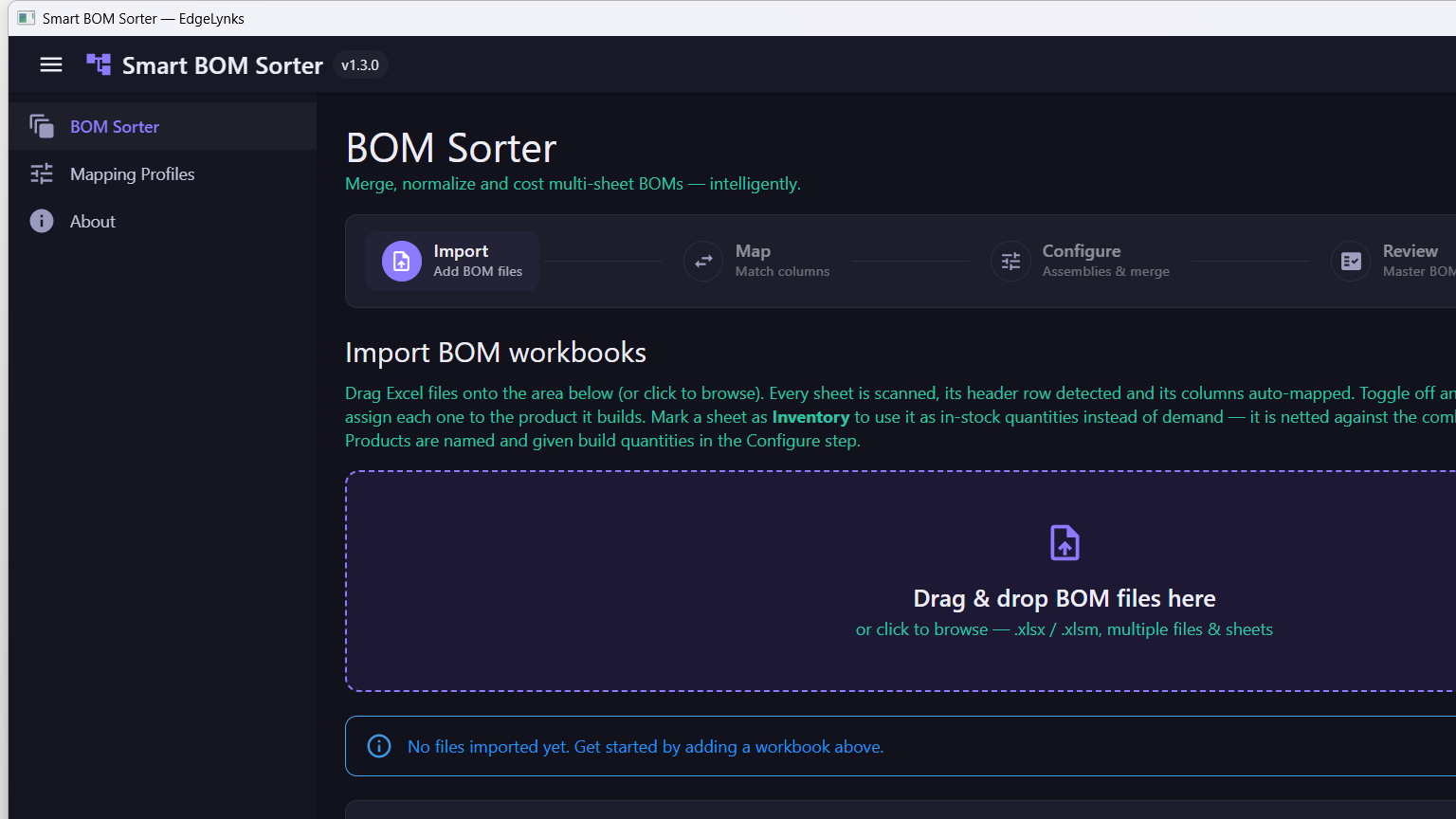Click the Mapping Profiles sliders icon
Viewport: 1456px width, 819px height.
[x=42, y=173]
